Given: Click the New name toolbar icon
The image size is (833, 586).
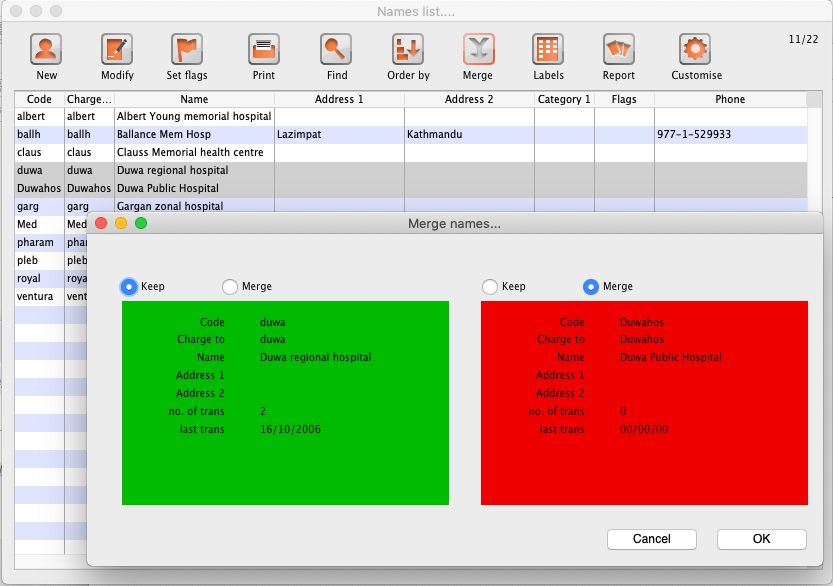Looking at the screenshot, I should coord(46,50).
